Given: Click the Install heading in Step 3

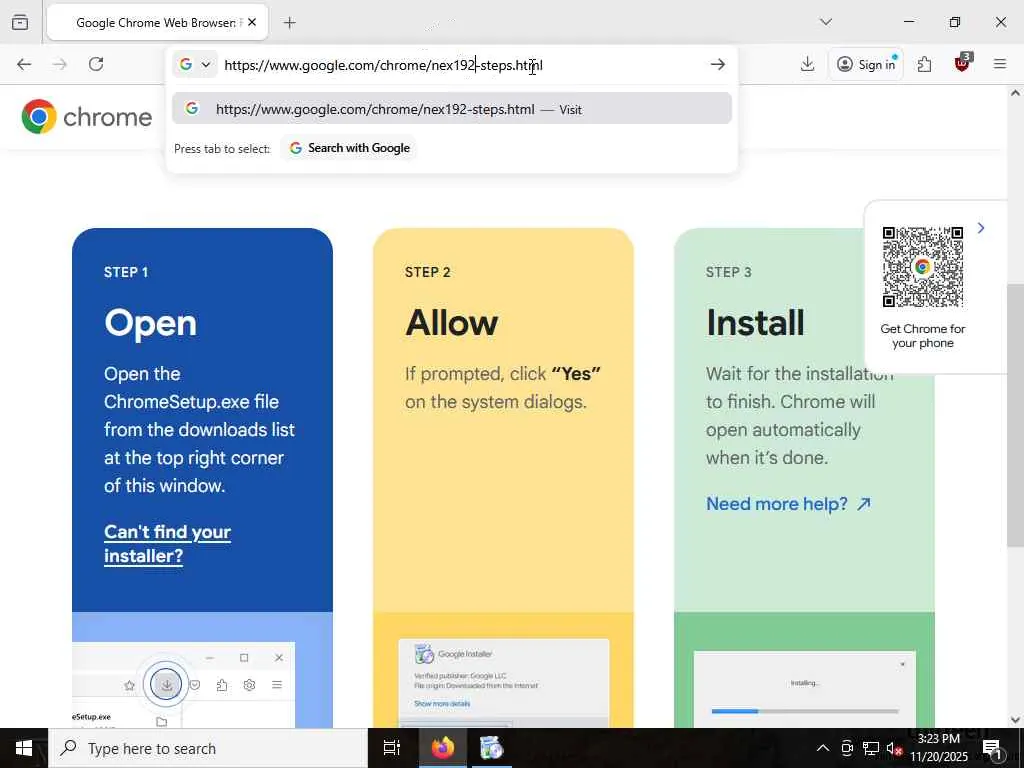Looking at the screenshot, I should click(x=756, y=323).
